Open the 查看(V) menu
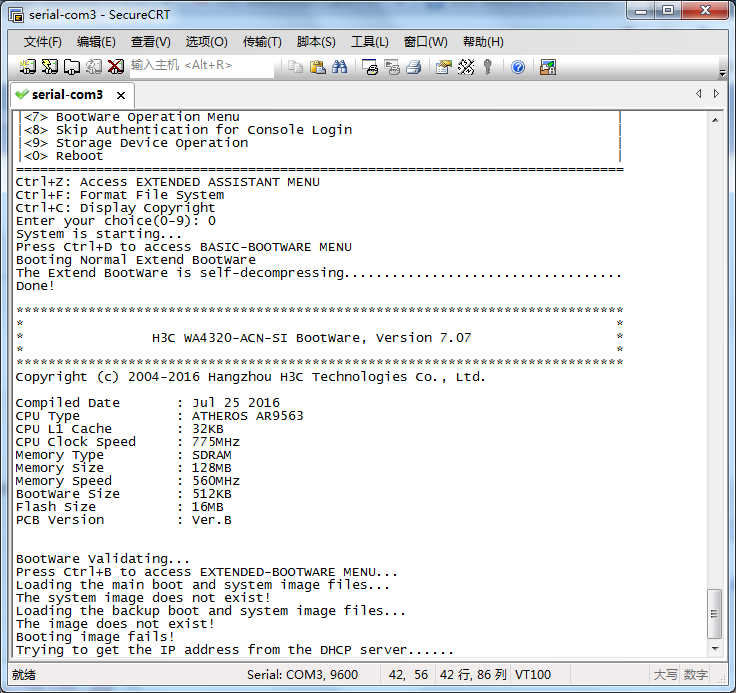Image resolution: width=736 pixels, height=693 pixels. coord(151,42)
